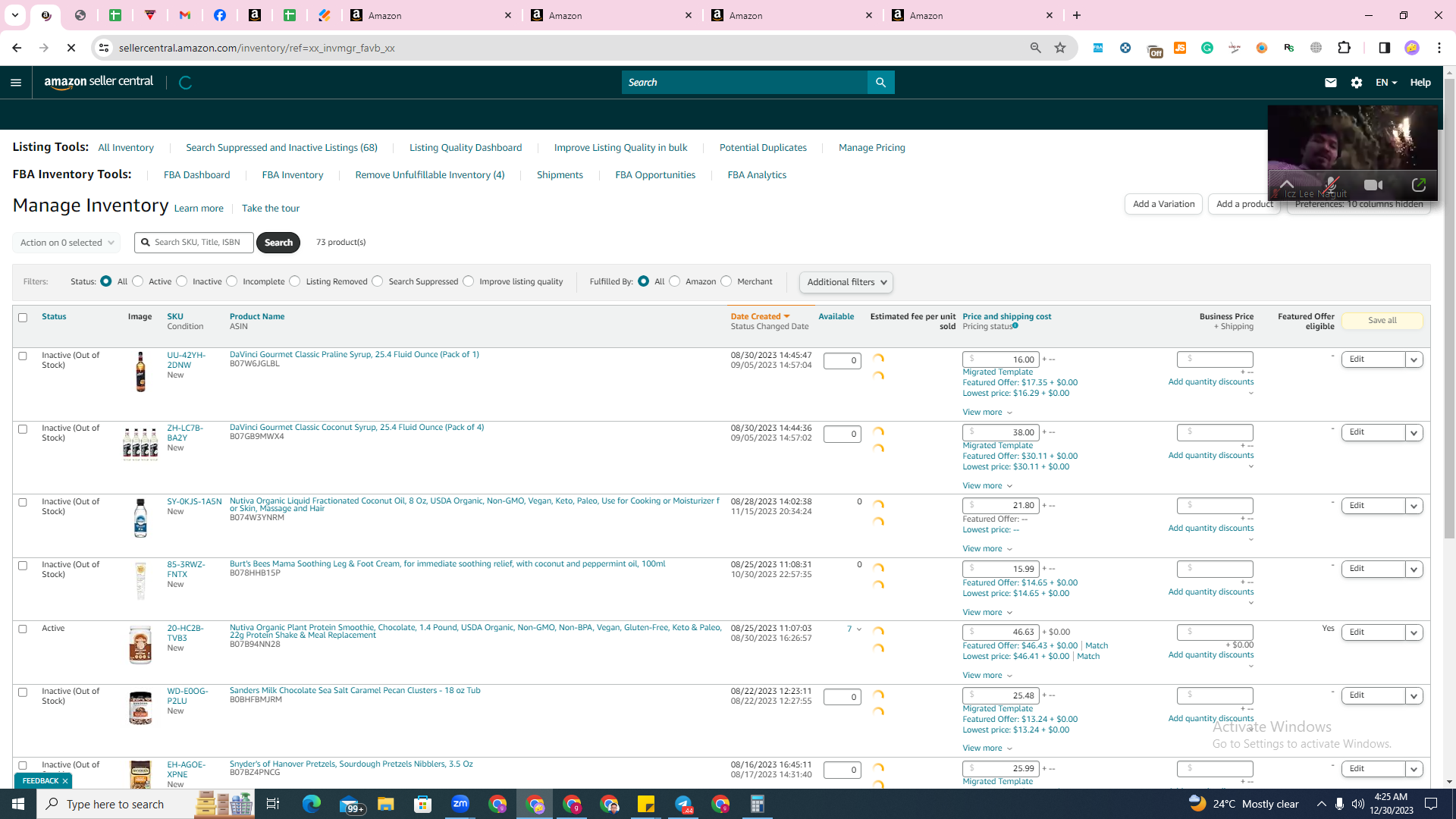Screen dimensions: 1456x819
Task: Check the DaVinci Coconut Syrup row checkbox
Action: 23,429
